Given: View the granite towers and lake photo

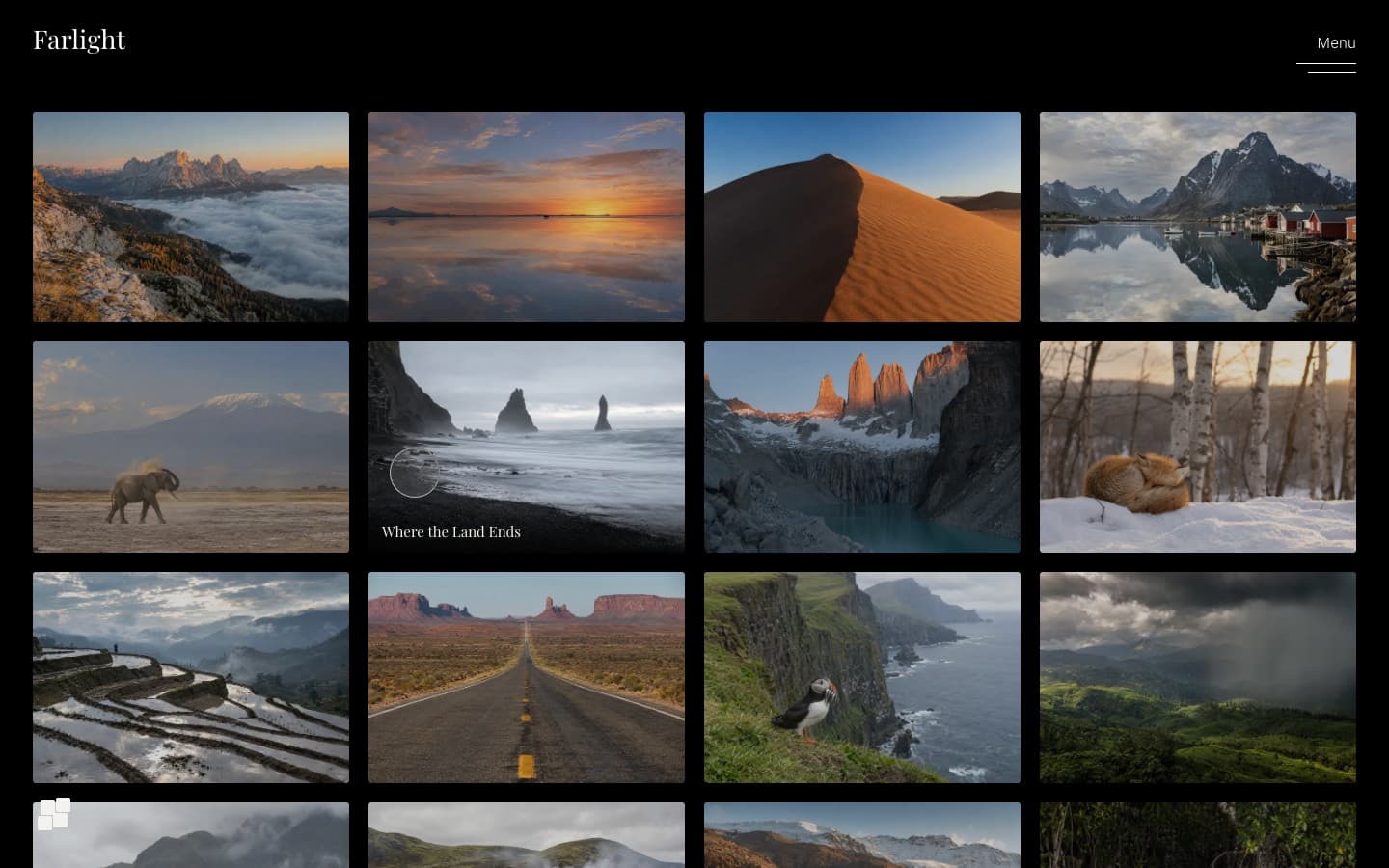Looking at the screenshot, I should pos(862,447).
